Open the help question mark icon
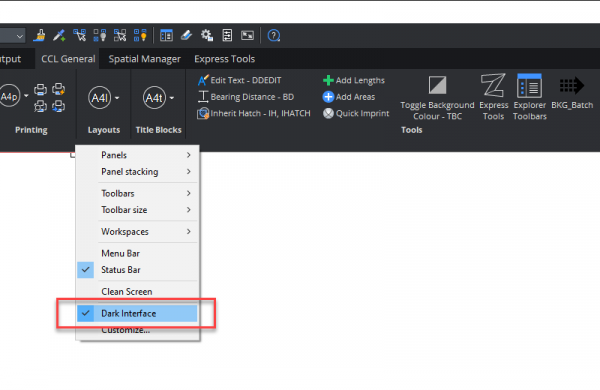The width and height of the screenshot is (600, 390). [274, 36]
